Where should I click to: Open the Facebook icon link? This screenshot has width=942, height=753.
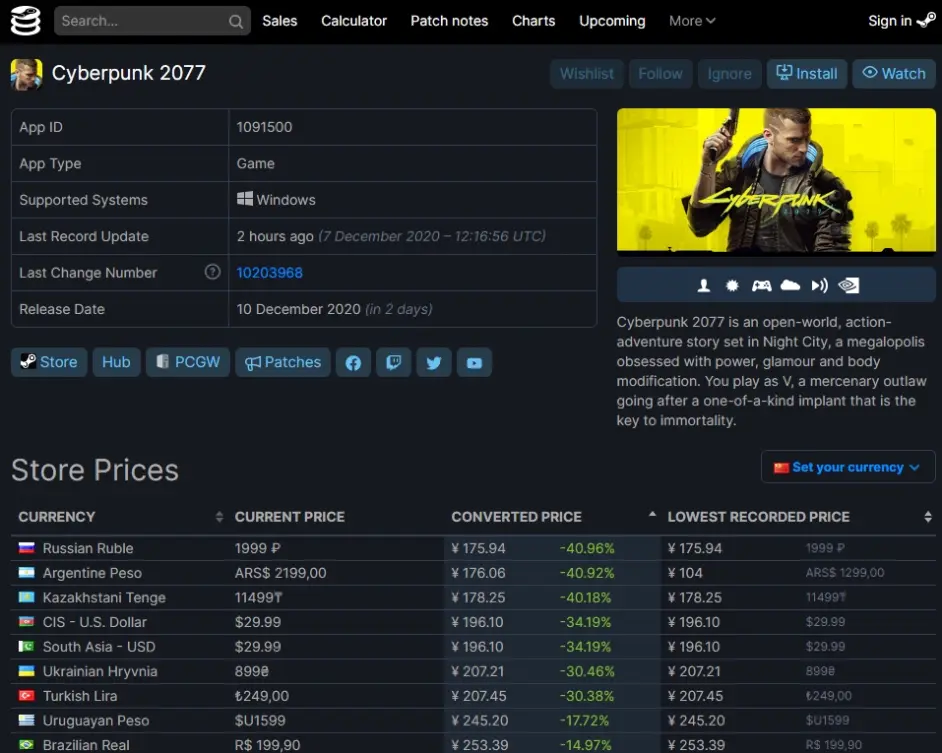tap(353, 362)
